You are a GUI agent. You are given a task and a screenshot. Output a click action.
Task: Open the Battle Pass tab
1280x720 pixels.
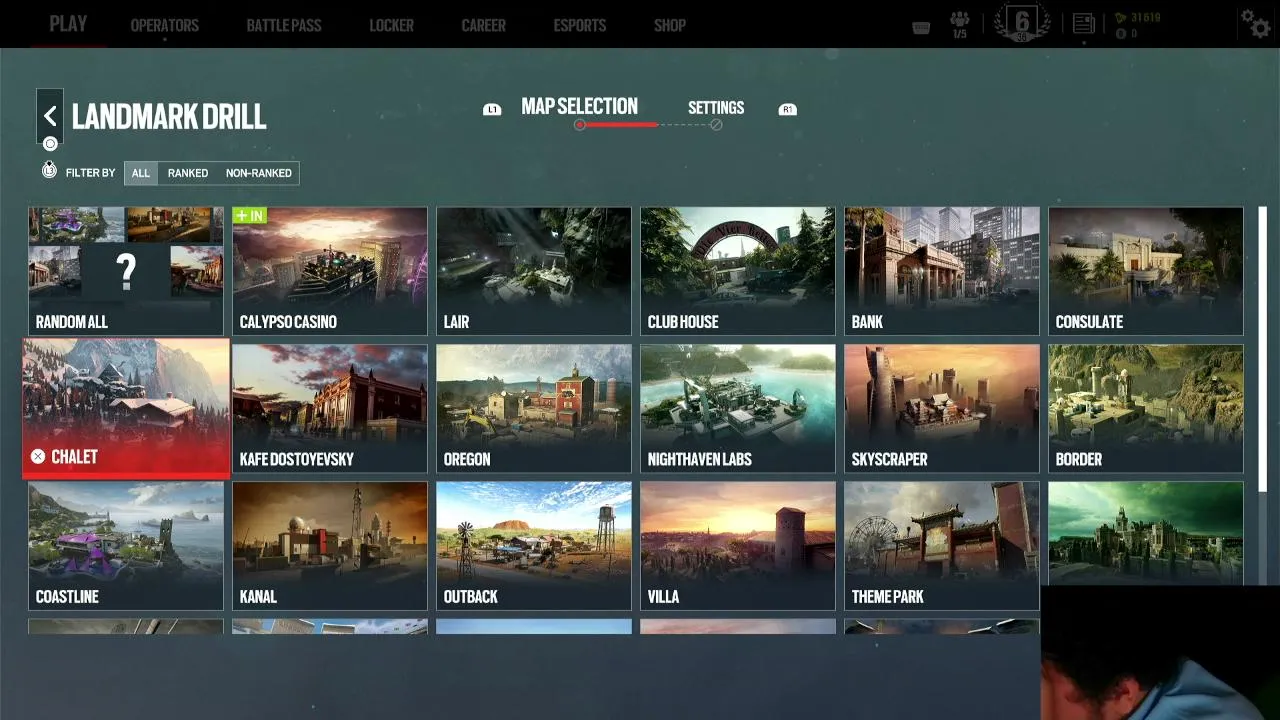tap(284, 26)
